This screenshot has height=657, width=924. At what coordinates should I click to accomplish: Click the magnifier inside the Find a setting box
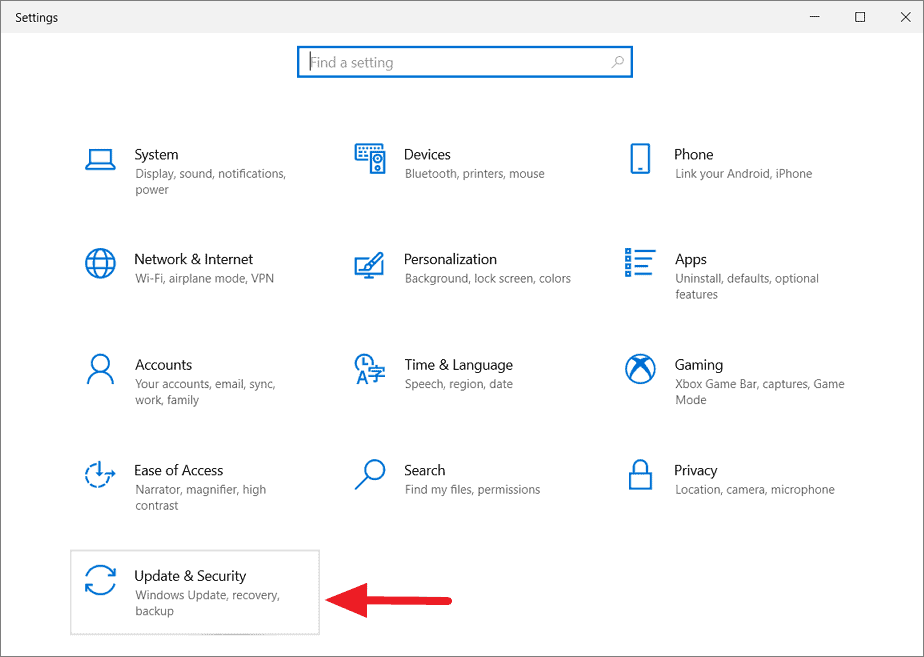[617, 62]
